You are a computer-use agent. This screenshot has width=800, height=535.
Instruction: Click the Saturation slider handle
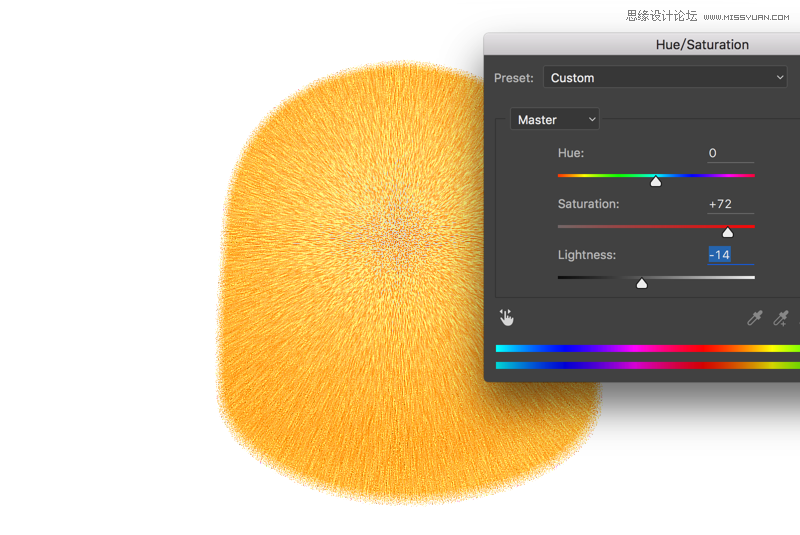pos(727,232)
